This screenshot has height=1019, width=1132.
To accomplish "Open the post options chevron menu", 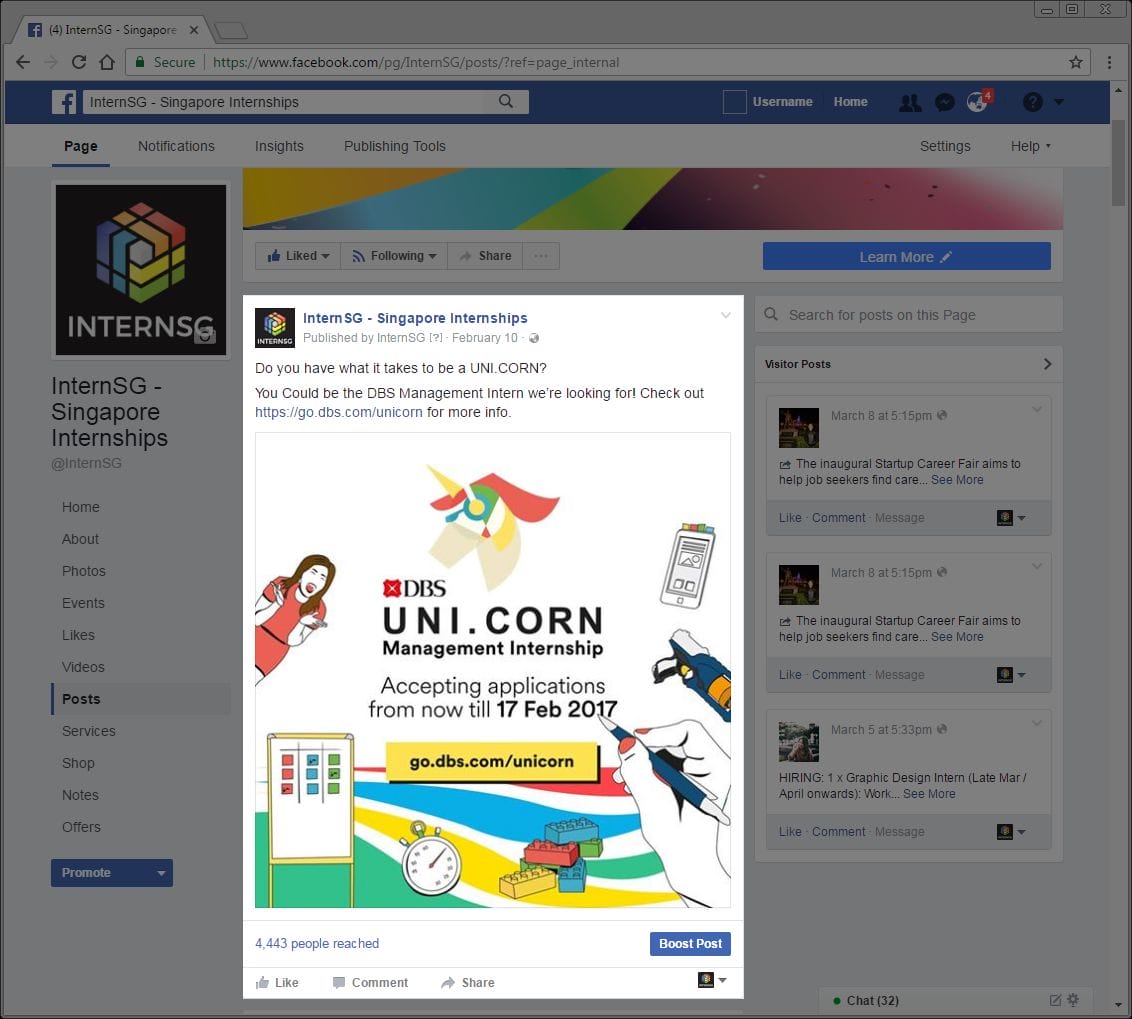I will click(726, 316).
